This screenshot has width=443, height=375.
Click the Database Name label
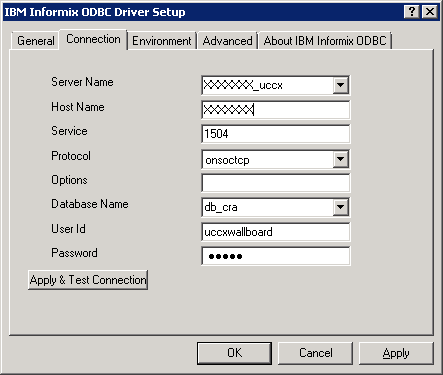[x=90, y=204]
